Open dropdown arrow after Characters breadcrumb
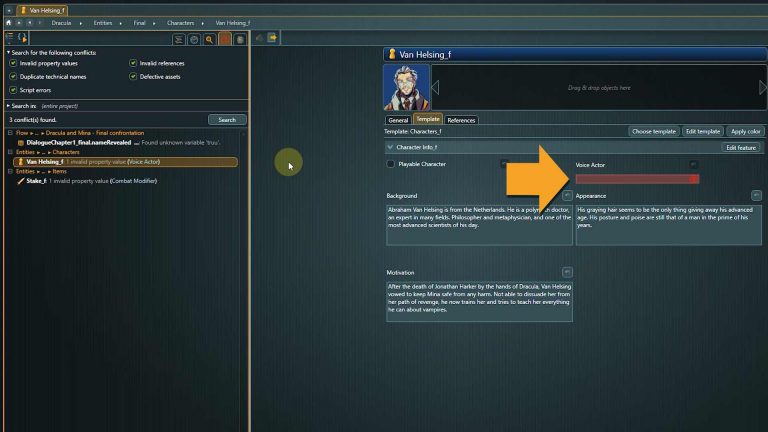 (202, 23)
